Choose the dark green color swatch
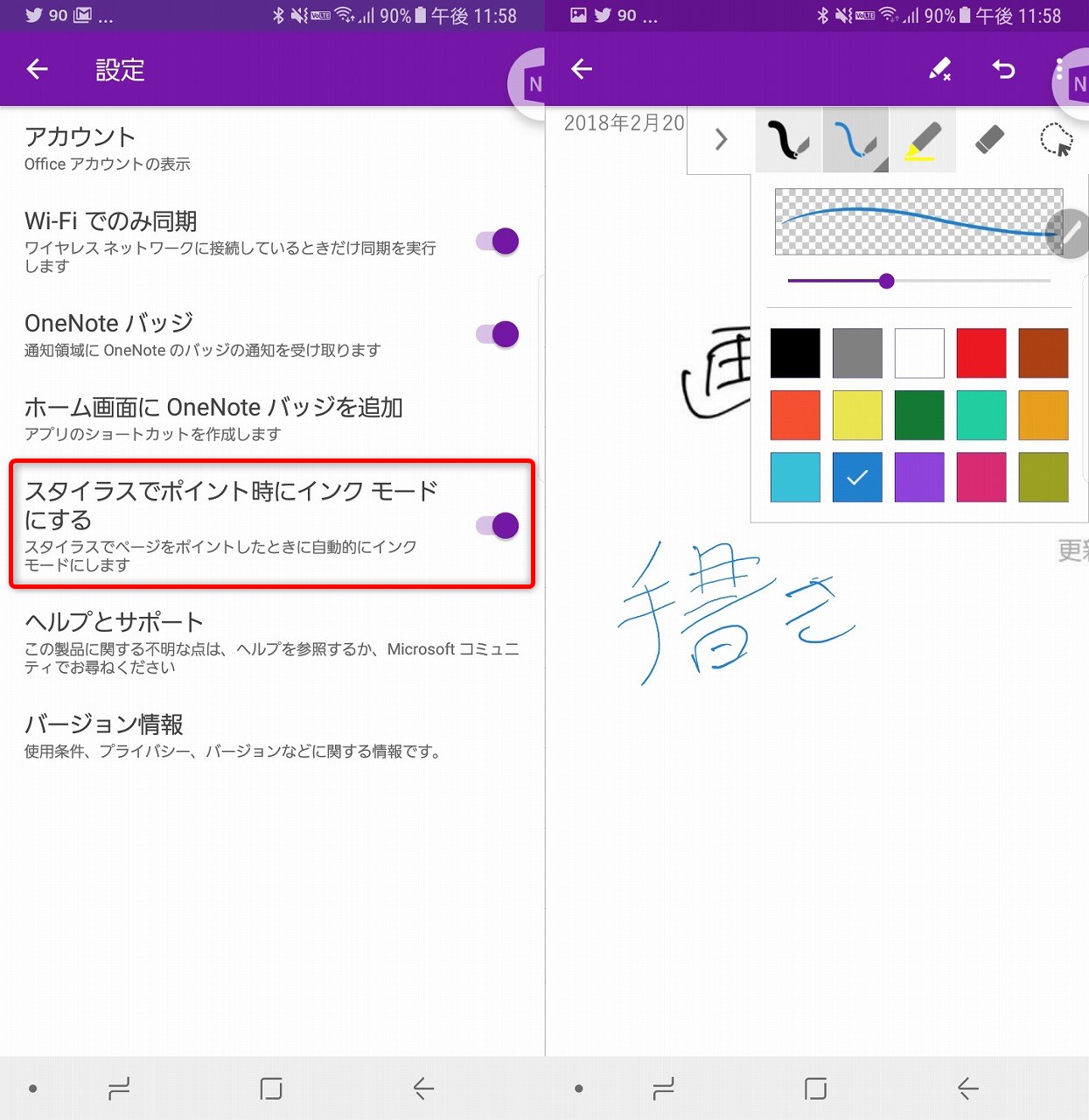The width and height of the screenshot is (1089, 1120). tap(919, 415)
